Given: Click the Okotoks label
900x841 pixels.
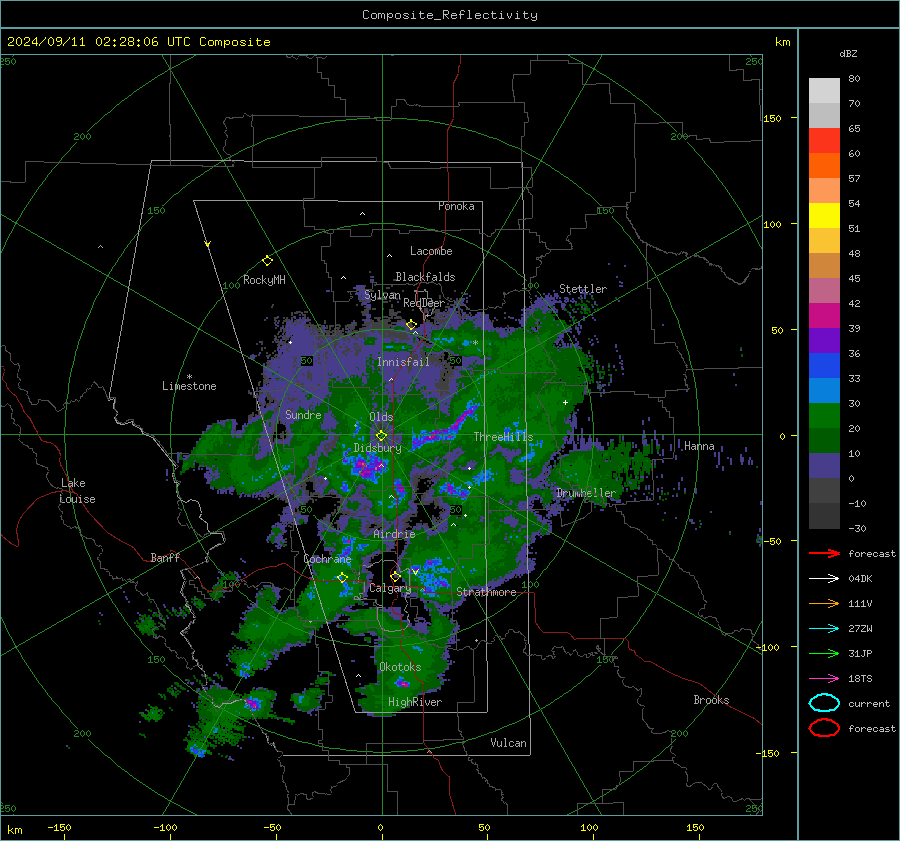Looking at the screenshot, I should point(400,667).
